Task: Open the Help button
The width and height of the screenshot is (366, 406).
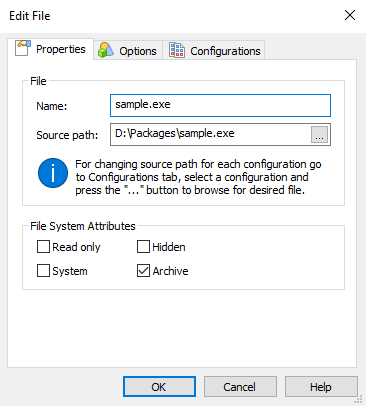Action: (321, 387)
